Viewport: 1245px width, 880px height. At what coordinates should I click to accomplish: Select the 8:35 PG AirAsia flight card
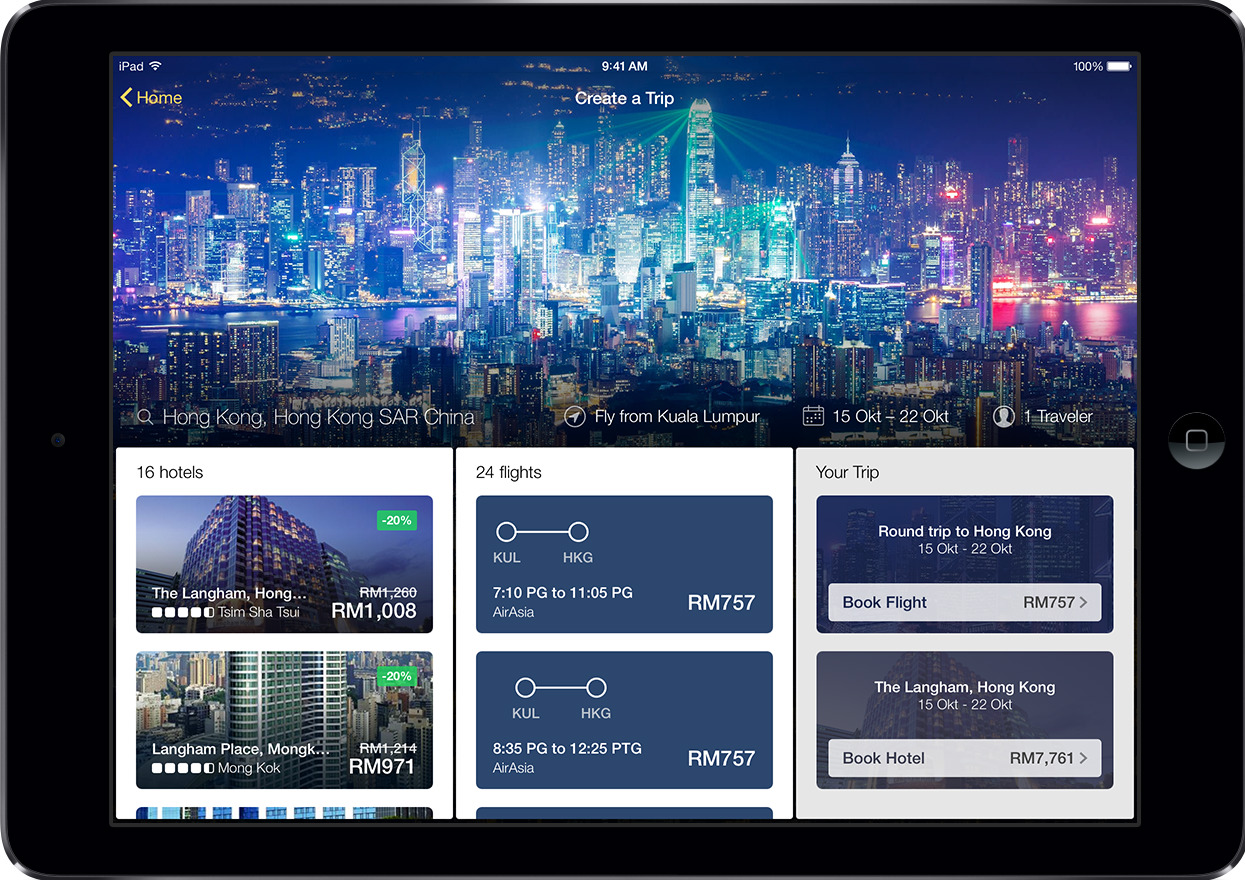tap(624, 720)
